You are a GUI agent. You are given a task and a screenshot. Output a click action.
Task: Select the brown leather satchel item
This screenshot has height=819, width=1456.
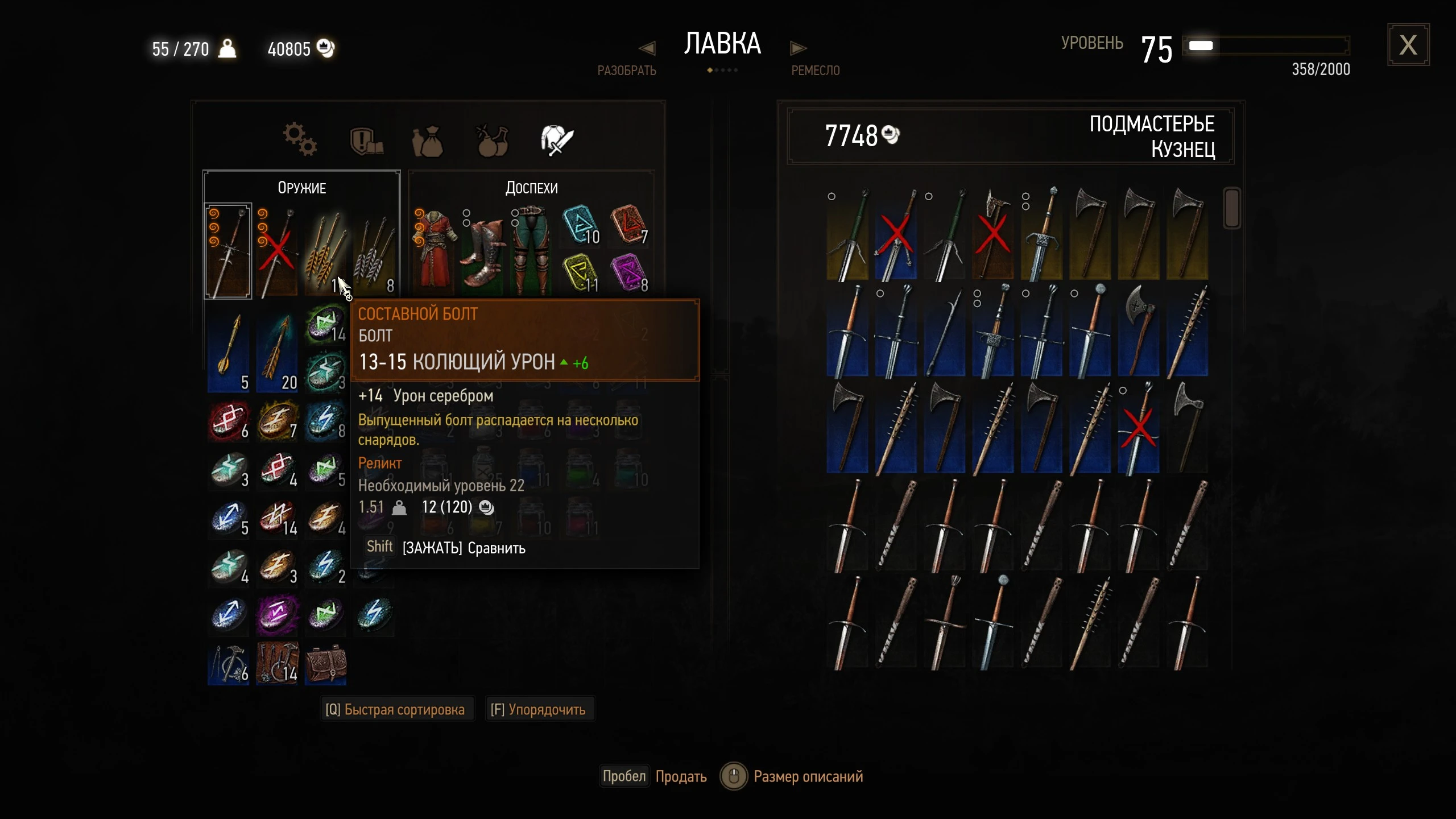326,664
